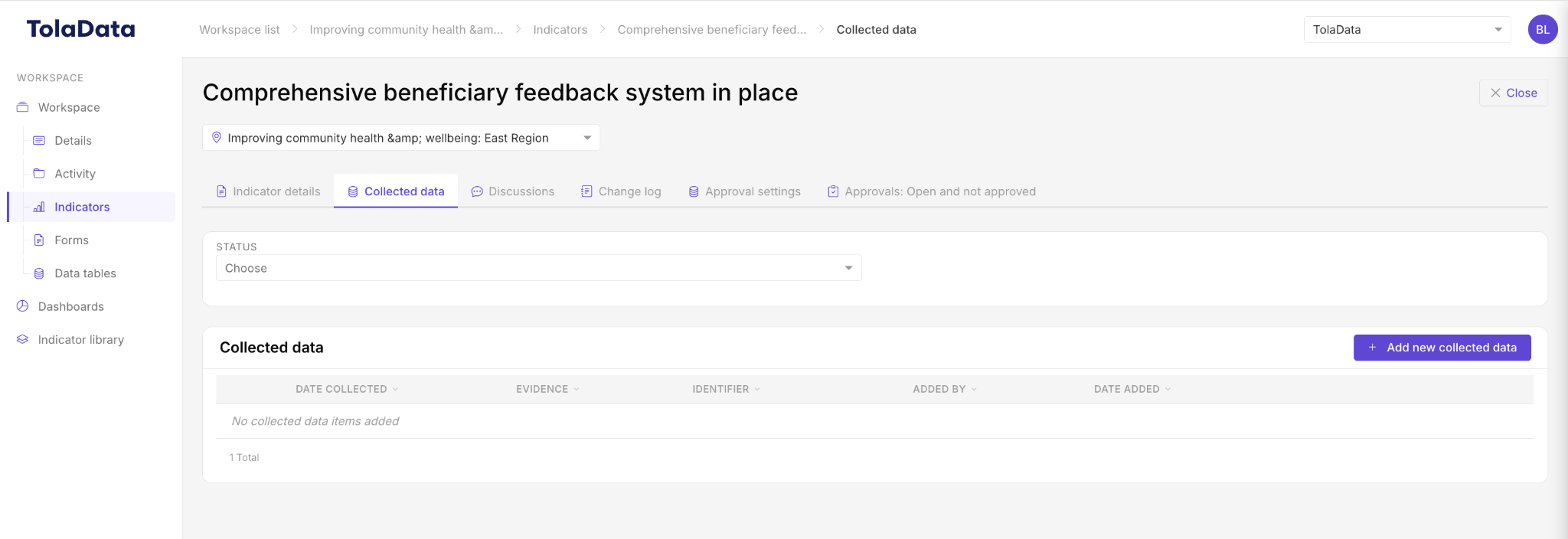Click the location pin icon in region selector

[x=217, y=138]
